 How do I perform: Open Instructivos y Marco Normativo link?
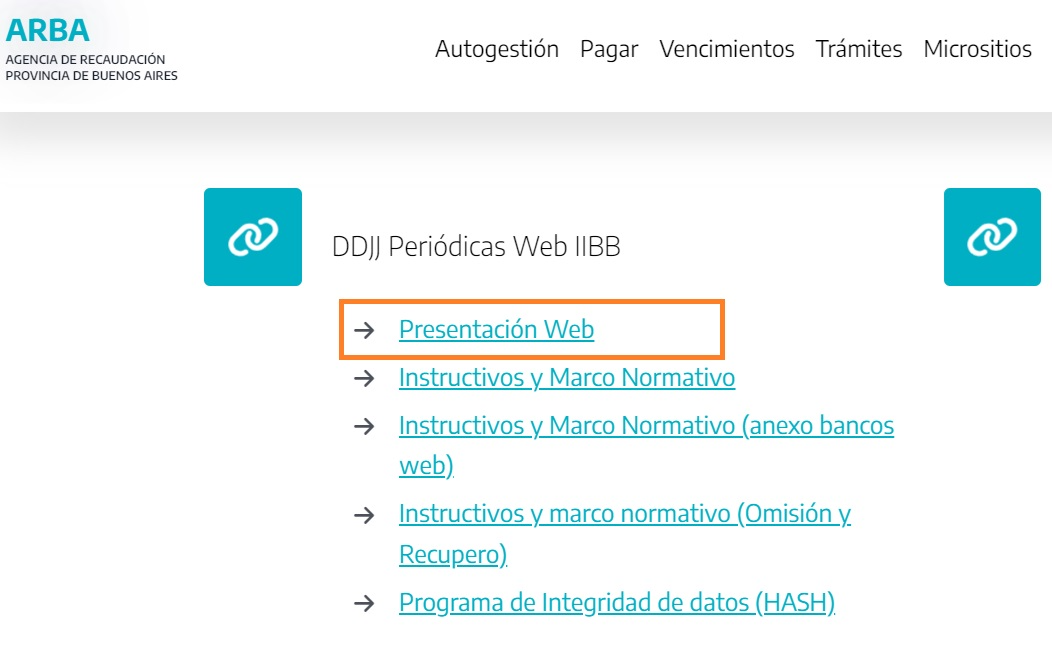[x=567, y=378]
